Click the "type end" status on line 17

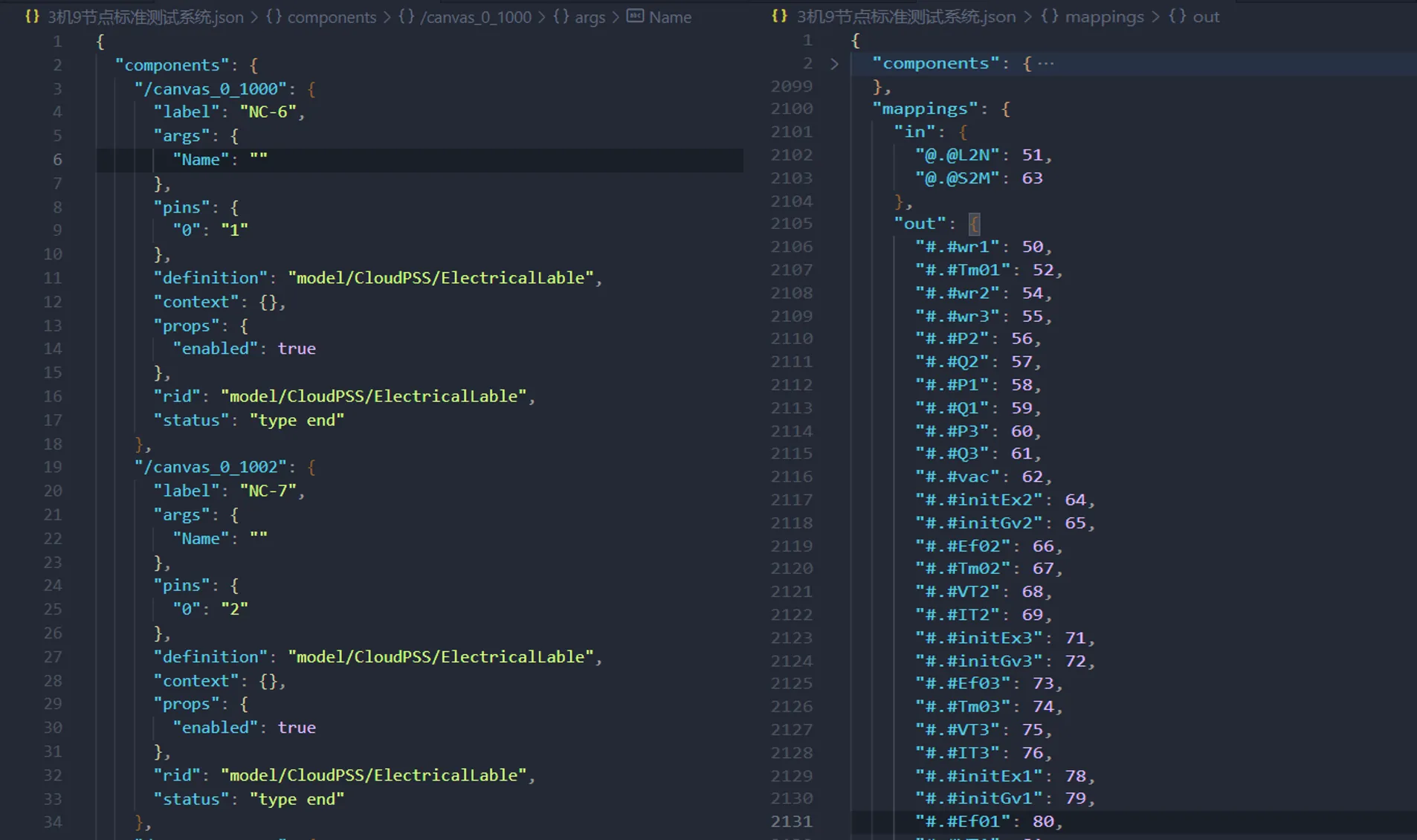(x=297, y=421)
